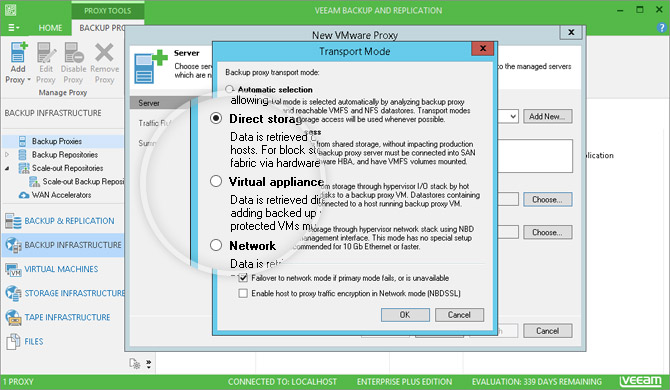Viewport: 670px width, 390px height.
Task: Click the Backup Infrastructure view icon
Action: (x=13, y=245)
